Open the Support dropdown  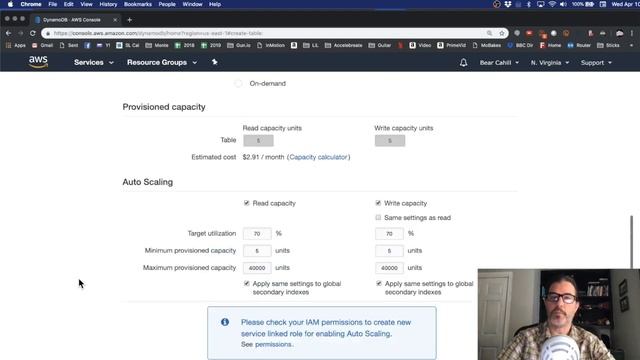point(596,62)
